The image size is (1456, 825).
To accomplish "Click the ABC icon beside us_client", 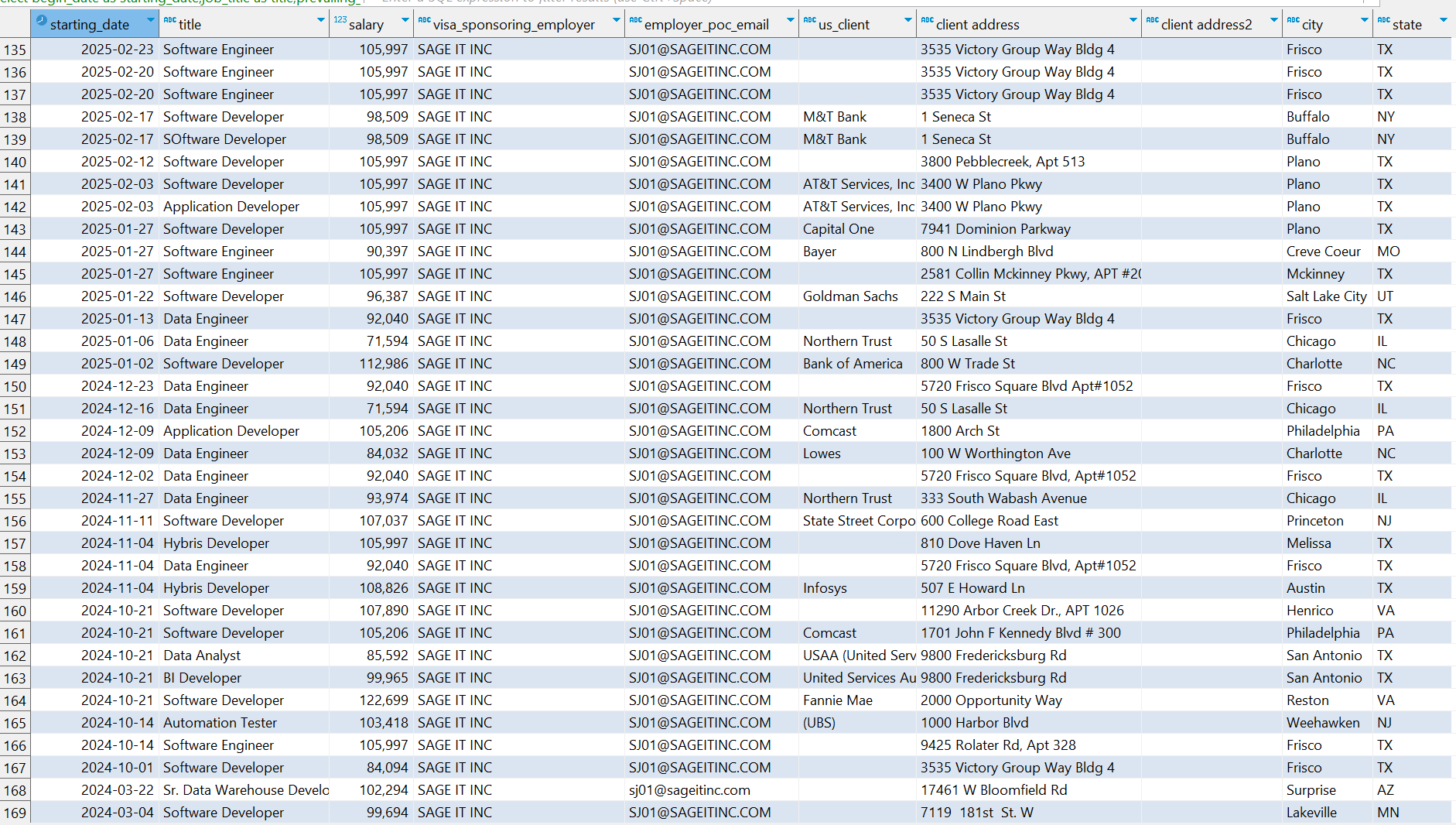I will click(x=809, y=20).
